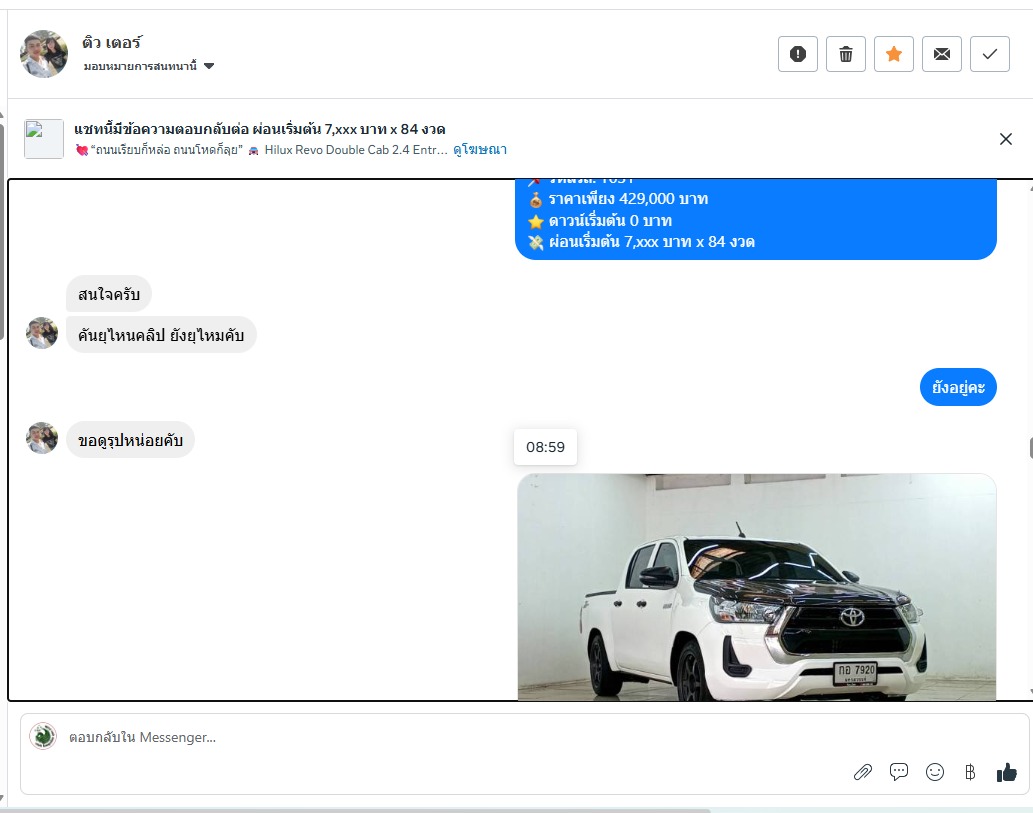Click the blue price details message bubble
The image size is (1033, 813).
coord(756,219)
